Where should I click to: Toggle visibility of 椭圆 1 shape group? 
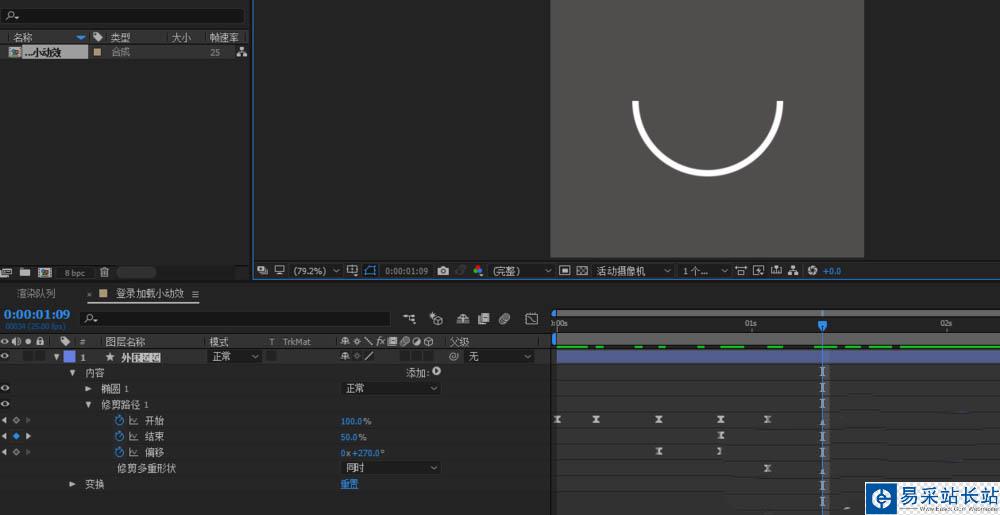coord(5,388)
